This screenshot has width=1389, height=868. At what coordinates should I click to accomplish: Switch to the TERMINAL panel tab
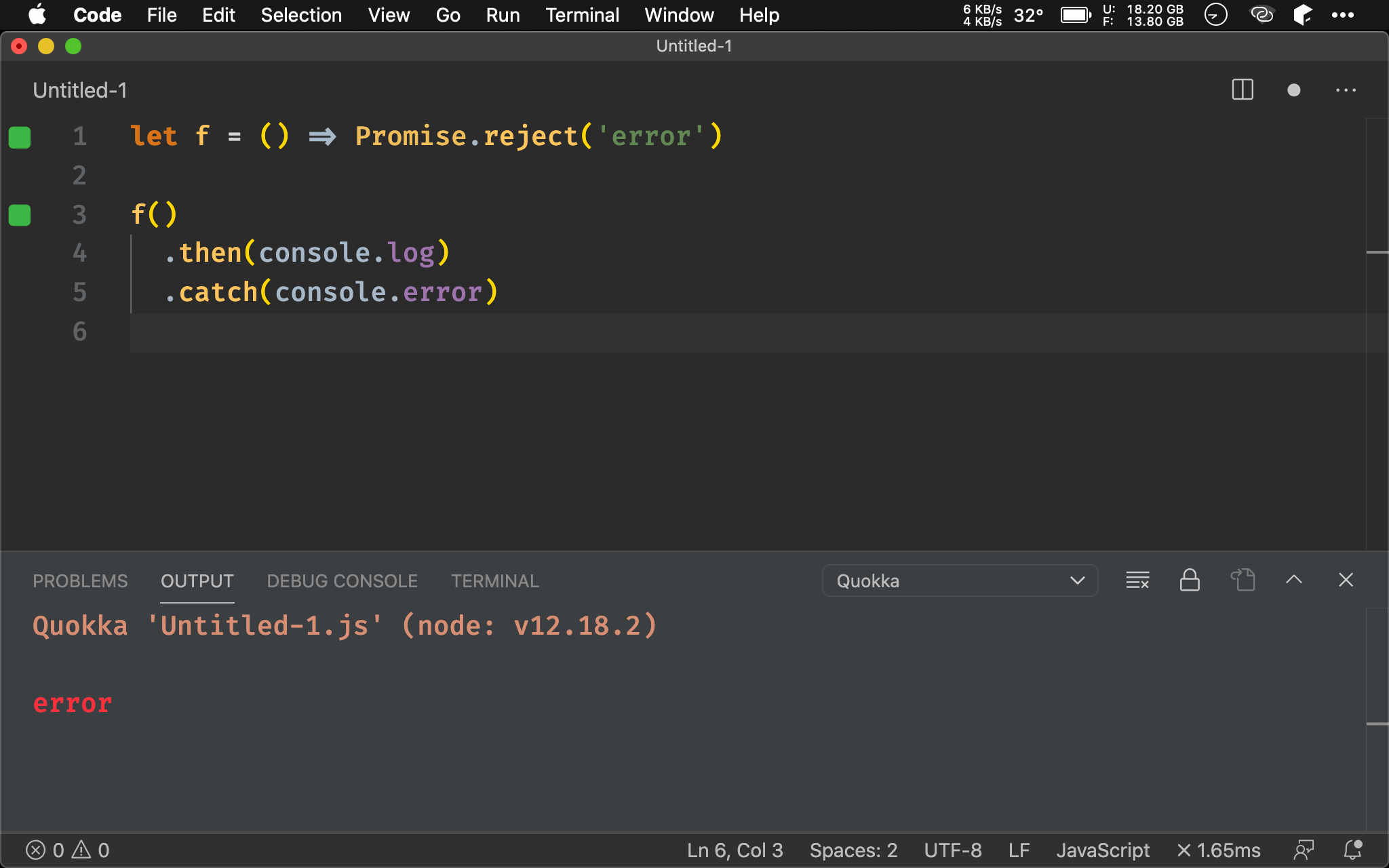495,581
